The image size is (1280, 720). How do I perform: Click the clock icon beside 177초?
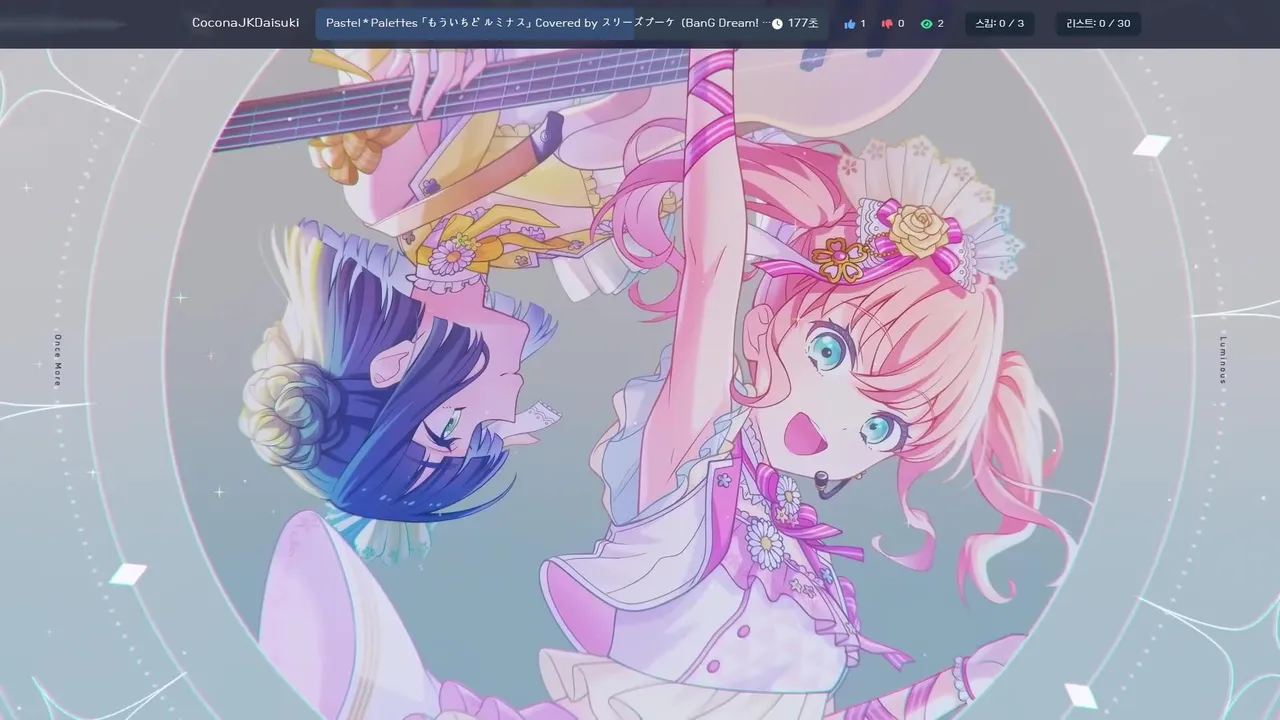pos(777,23)
